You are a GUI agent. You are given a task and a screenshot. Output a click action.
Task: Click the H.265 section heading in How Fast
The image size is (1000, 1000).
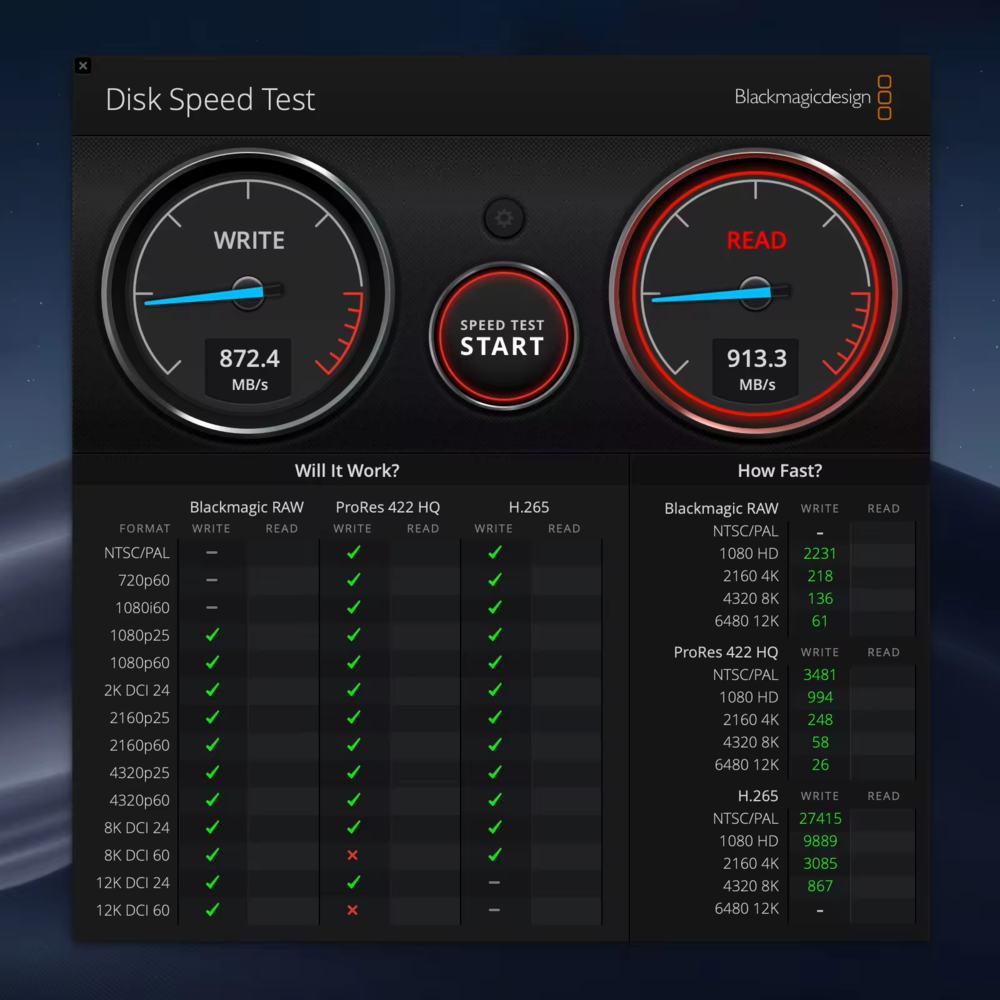click(758, 796)
